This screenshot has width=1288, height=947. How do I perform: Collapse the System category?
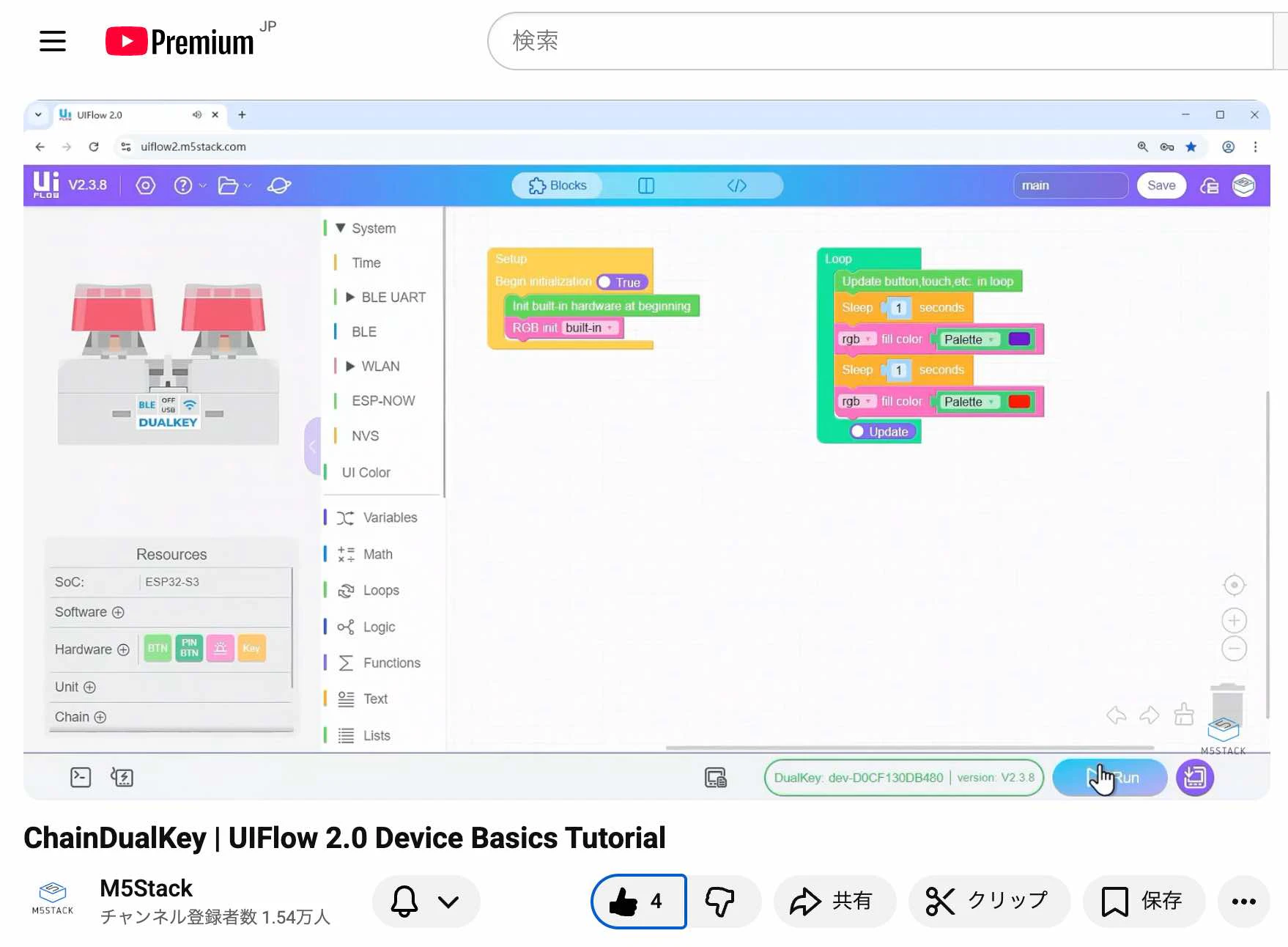coord(340,228)
